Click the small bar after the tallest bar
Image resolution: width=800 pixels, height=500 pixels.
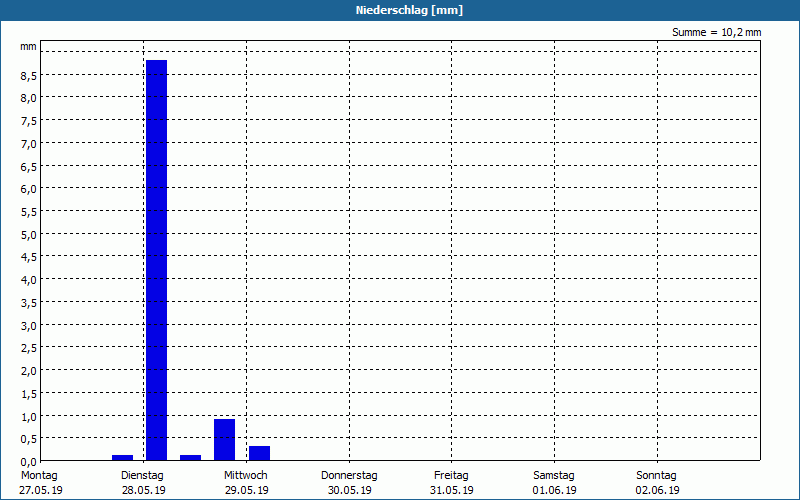click(x=191, y=458)
